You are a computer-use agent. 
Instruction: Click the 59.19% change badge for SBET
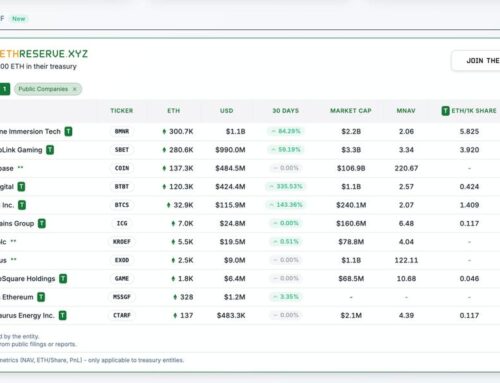(286, 150)
